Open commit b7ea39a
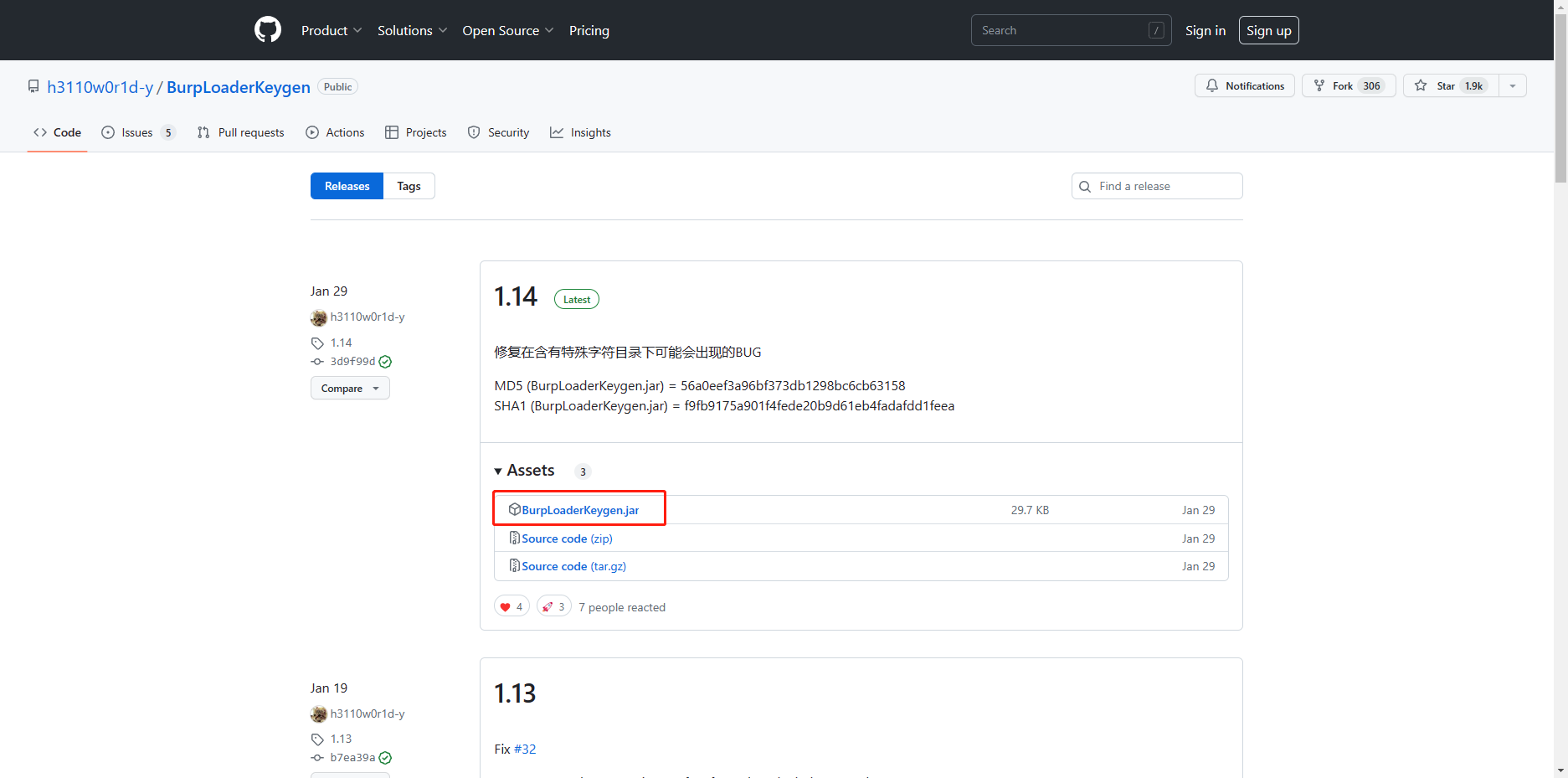The height and width of the screenshot is (778, 1568). click(352, 757)
